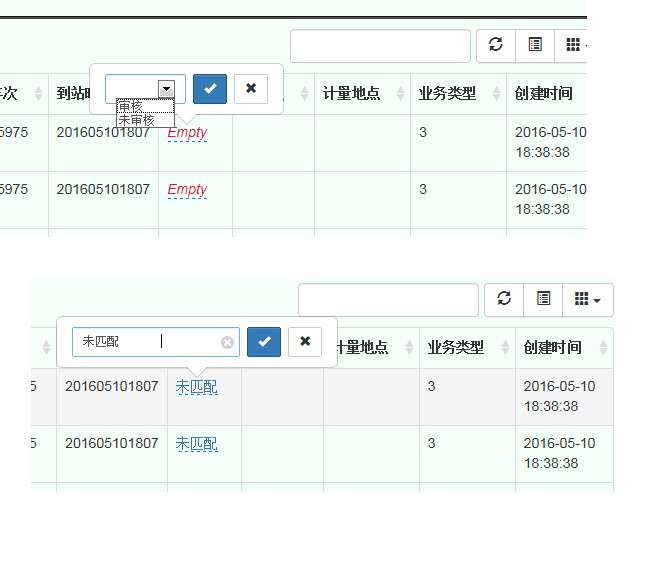Toggle card view in lower table toolbar
Image resolution: width=669 pixels, height=586 pixels.
[x=543, y=299]
